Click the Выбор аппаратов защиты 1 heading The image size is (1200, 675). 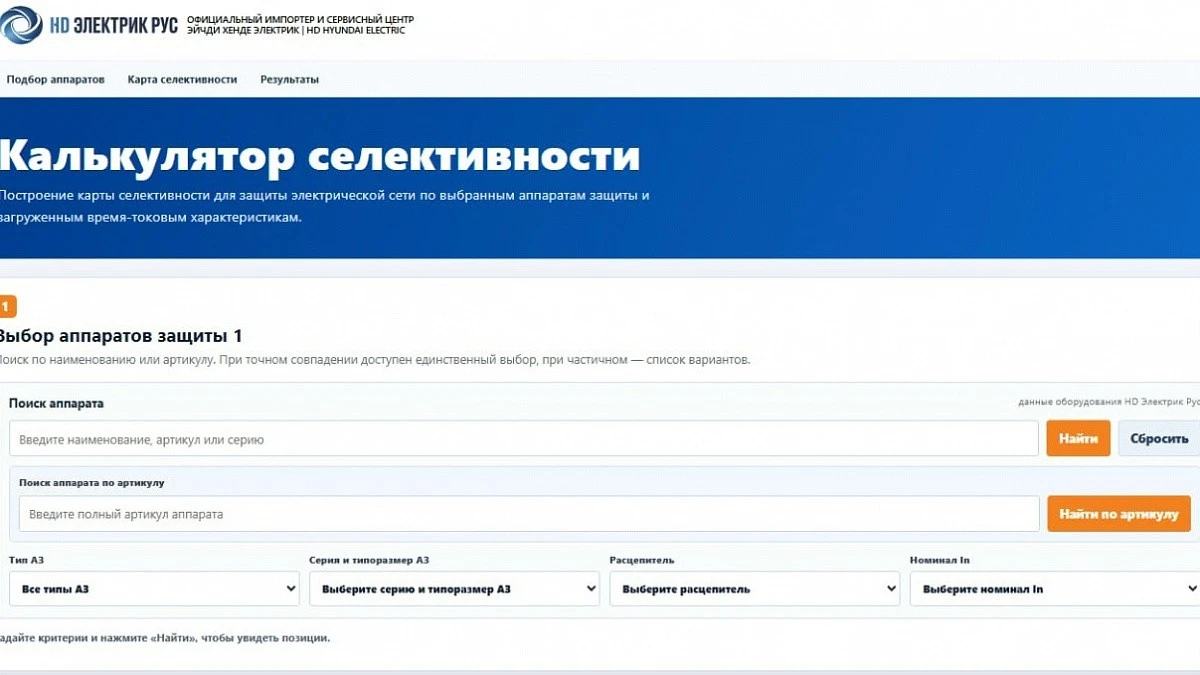coord(120,336)
